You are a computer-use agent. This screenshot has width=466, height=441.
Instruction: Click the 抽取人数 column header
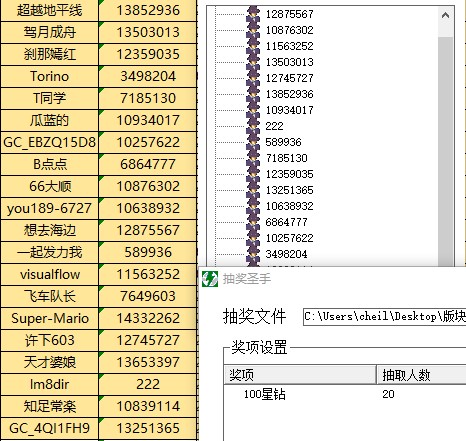coord(421,375)
